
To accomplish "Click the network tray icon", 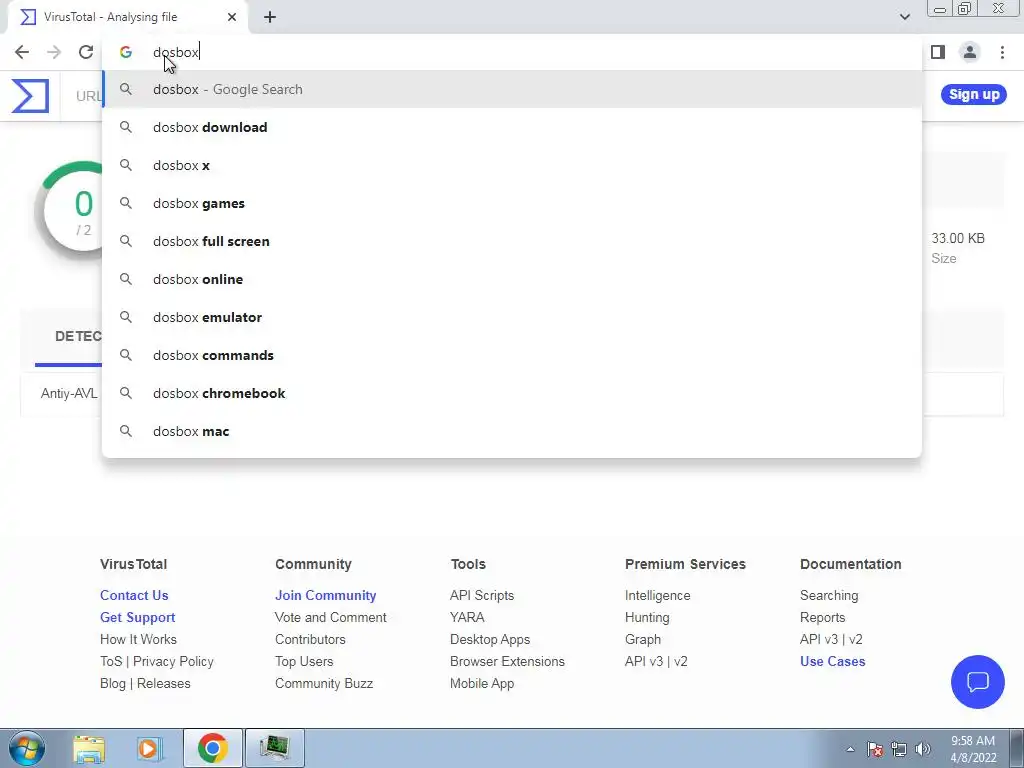I will point(899,749).
